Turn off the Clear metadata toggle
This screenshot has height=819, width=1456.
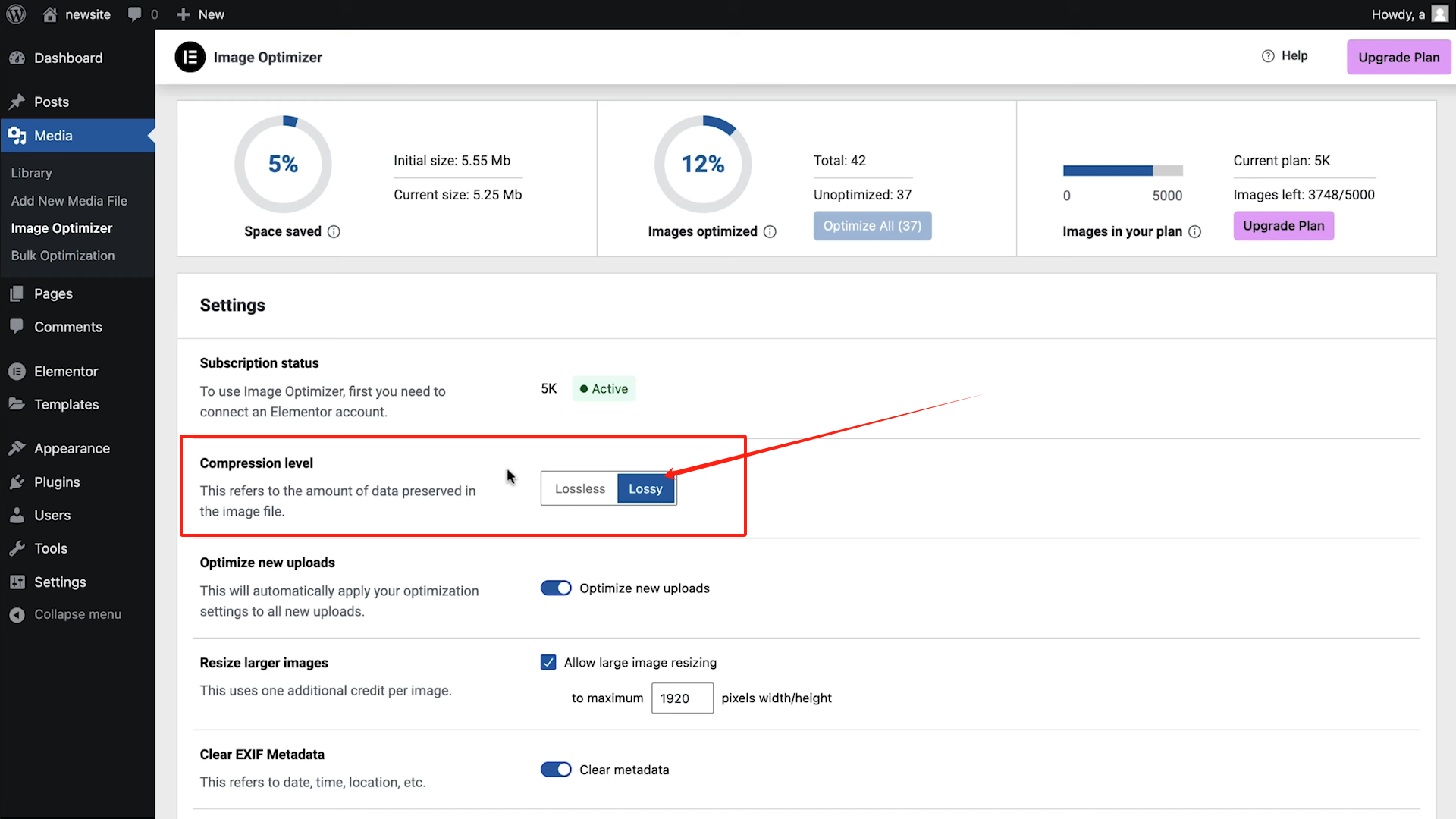coord(556,769)
